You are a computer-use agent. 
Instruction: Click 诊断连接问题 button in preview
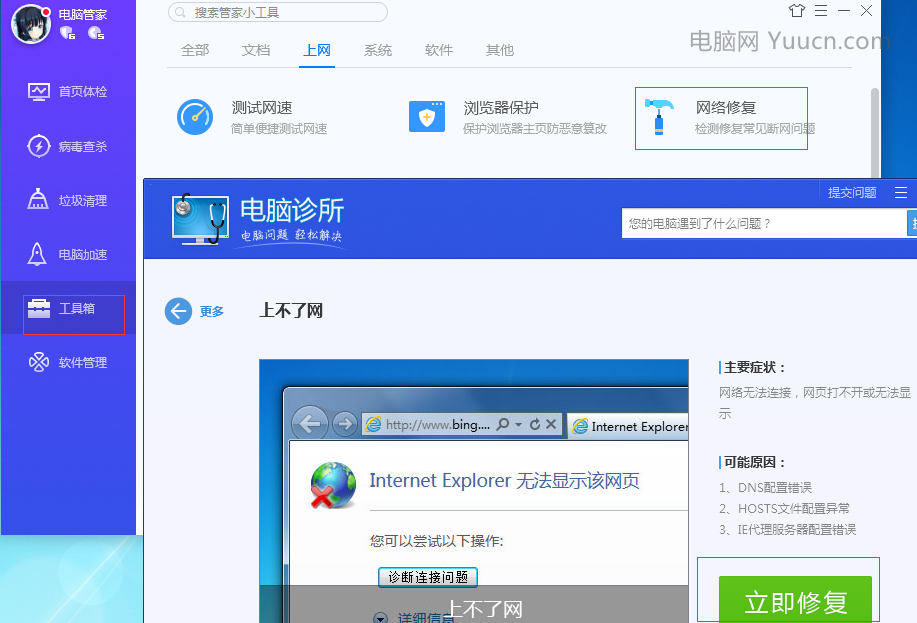(x=428, y=577)
